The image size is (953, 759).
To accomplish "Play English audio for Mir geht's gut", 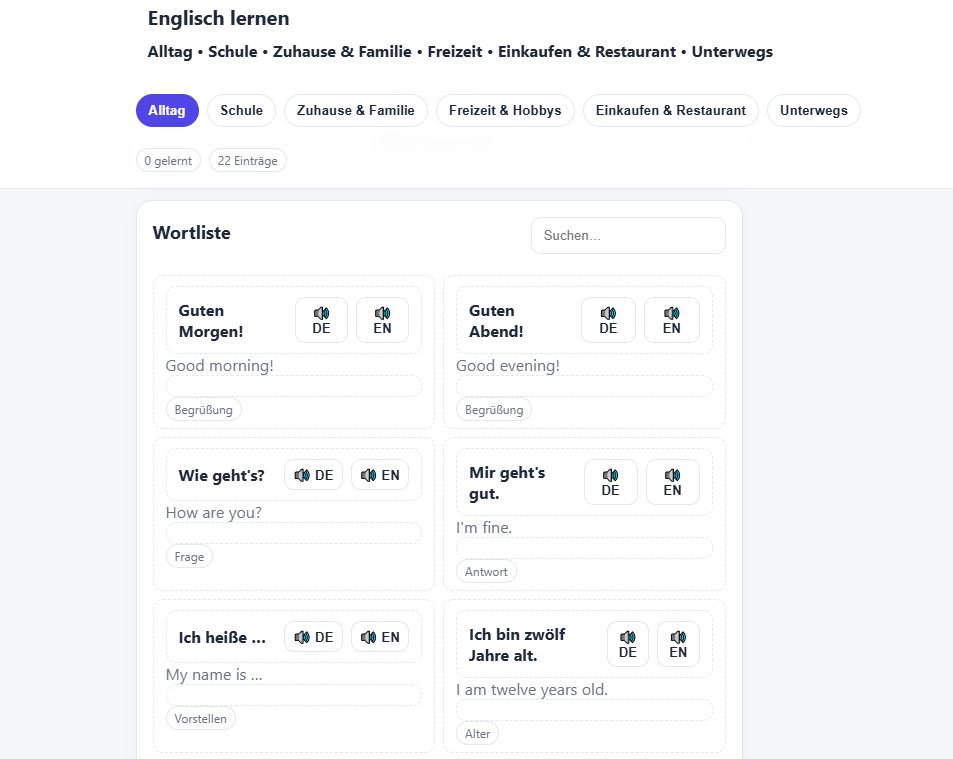I will pos(672,482).
